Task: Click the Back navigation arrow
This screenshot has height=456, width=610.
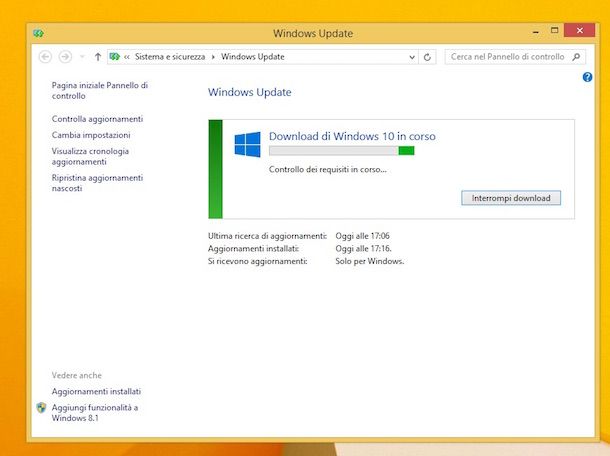Action: pos(45,57)
